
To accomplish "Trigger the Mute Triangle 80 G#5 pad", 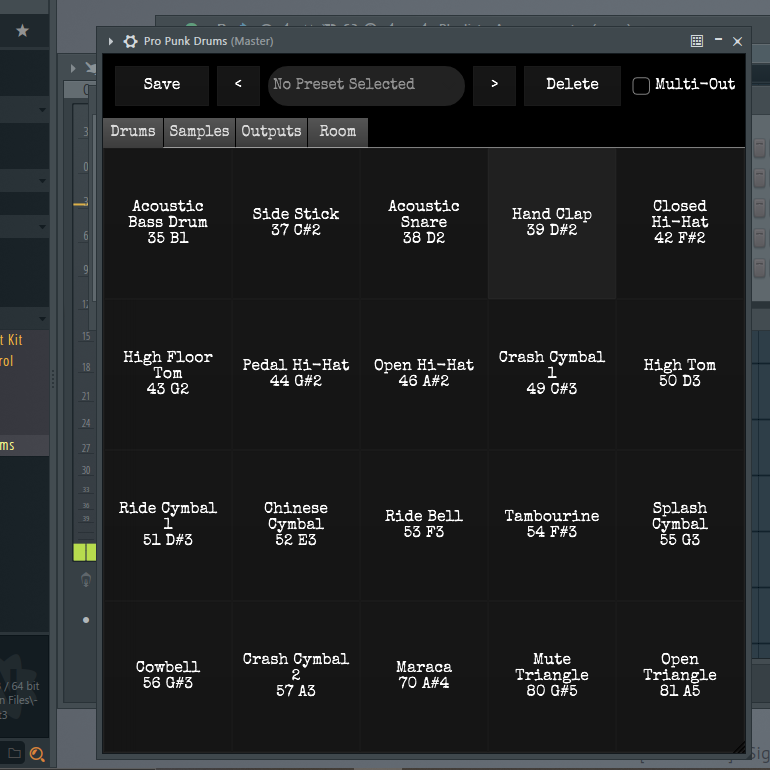I will pos(552,675).
